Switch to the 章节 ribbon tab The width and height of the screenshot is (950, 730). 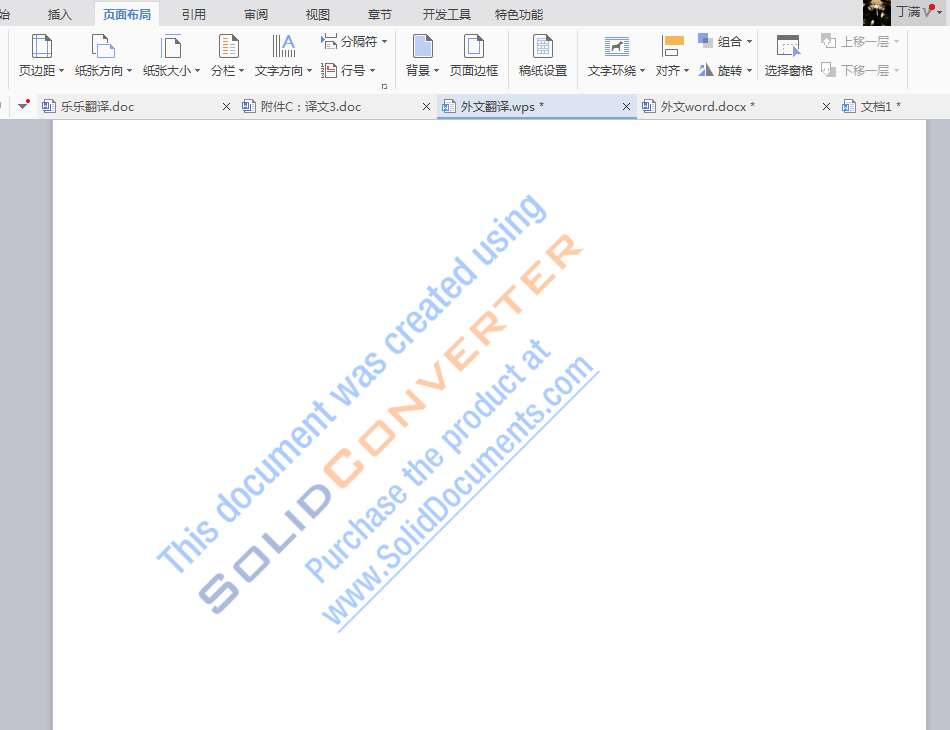(x=379, y=14)
